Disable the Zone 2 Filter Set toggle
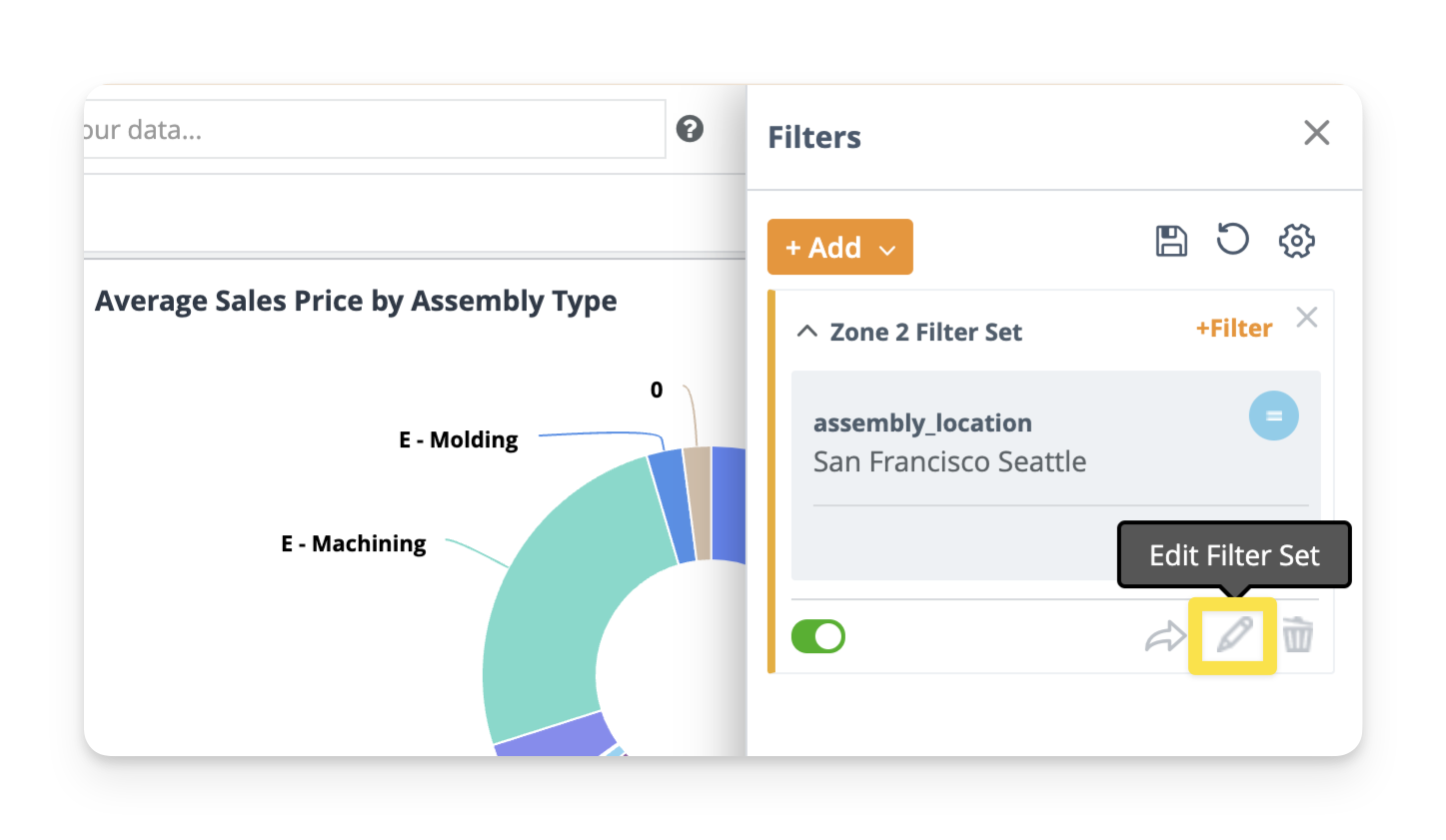1446x840 pixels. [x=818, y=636]
